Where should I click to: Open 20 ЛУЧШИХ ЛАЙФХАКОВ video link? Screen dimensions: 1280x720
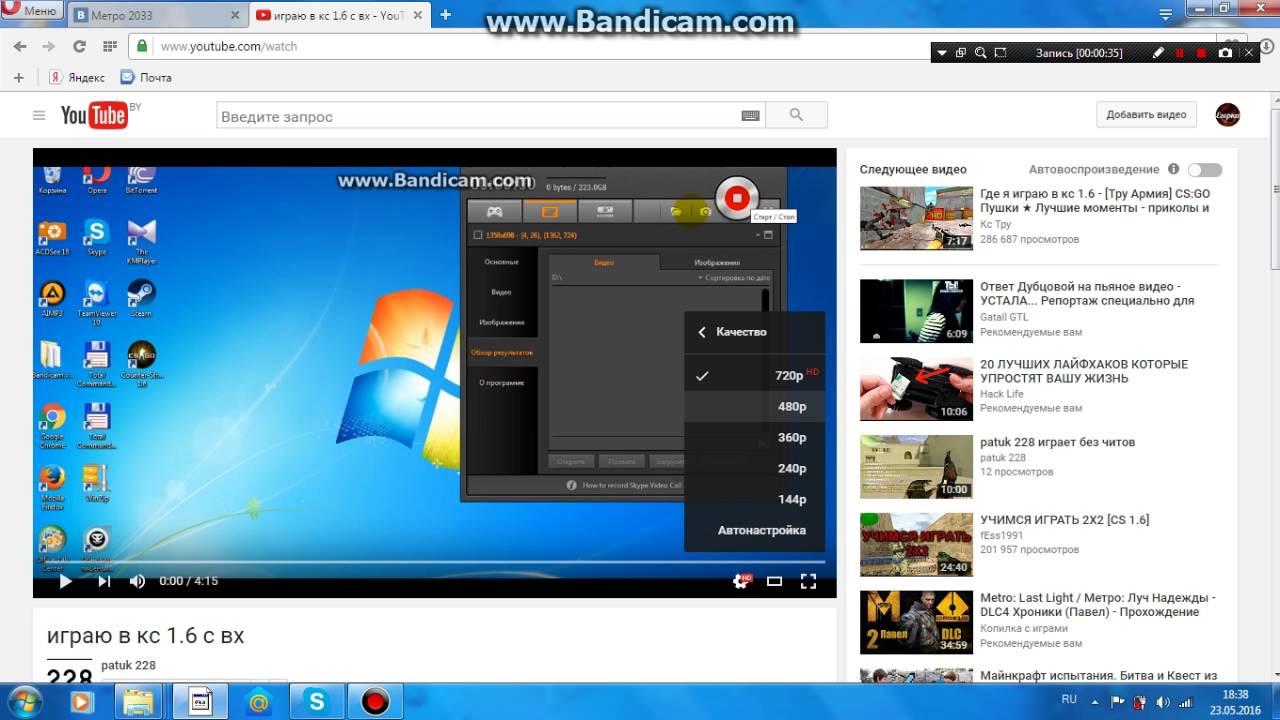[x=1084, y=371]
